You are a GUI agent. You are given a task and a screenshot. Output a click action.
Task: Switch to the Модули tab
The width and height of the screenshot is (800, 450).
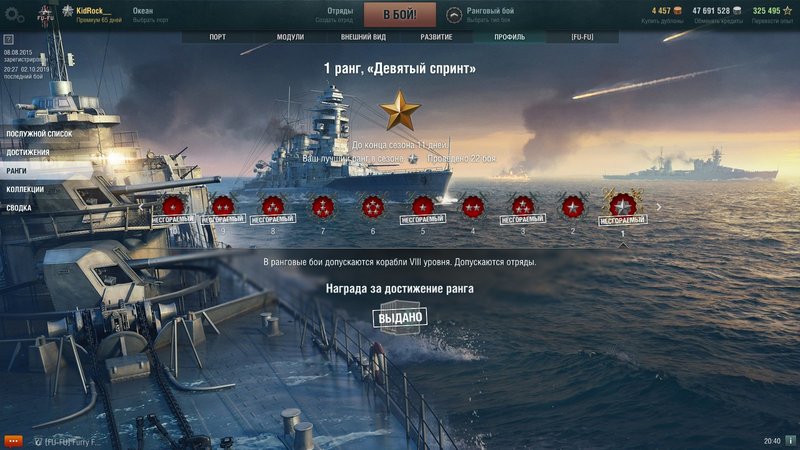(290, 37)
